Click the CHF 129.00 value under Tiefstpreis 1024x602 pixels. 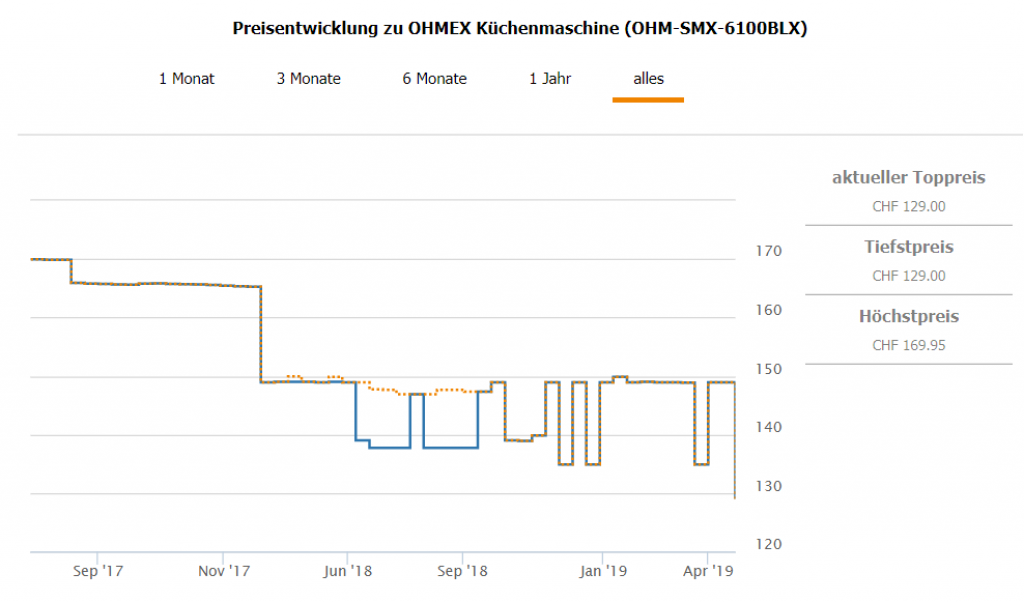click(x=908, y=276)
